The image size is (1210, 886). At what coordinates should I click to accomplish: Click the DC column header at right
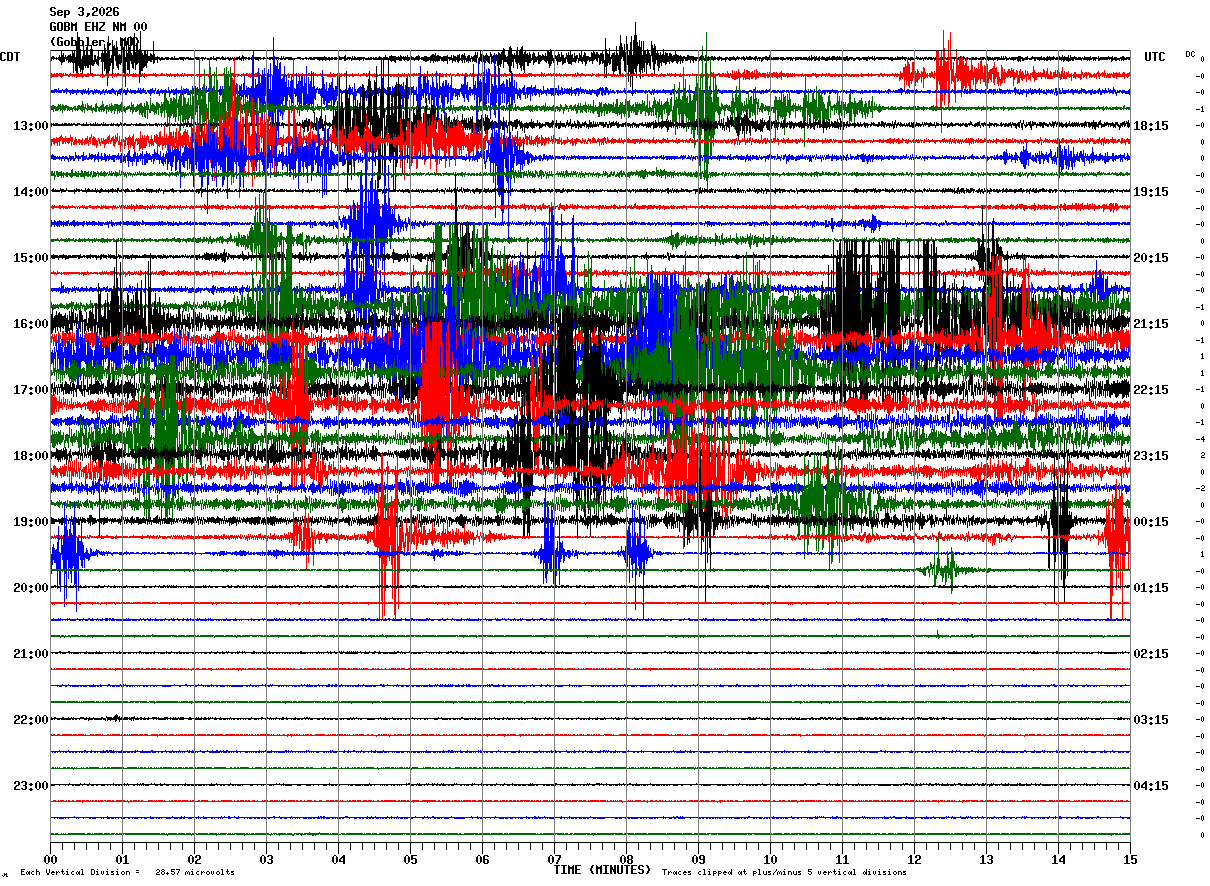1190,54
